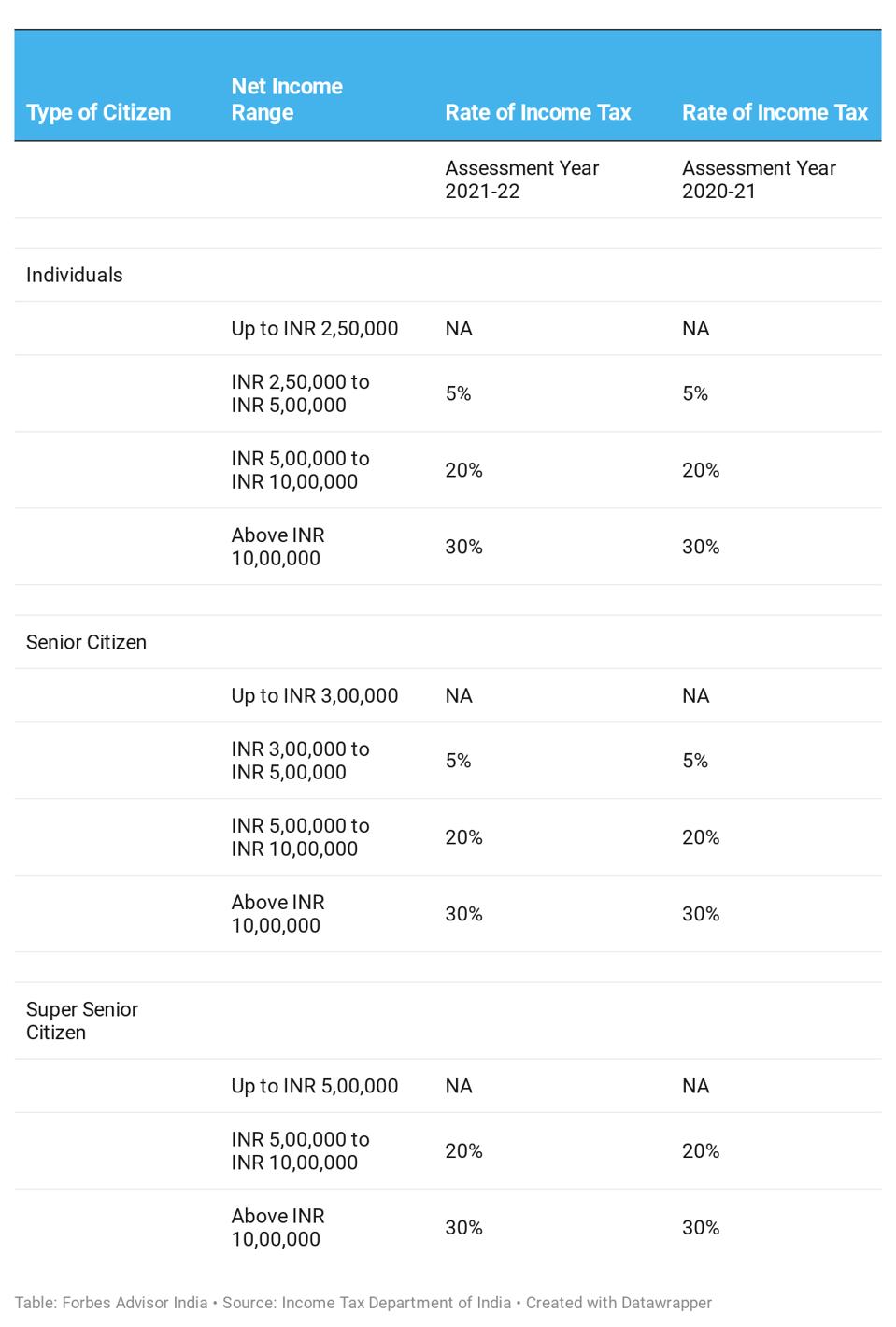
Task: Select the "Up to INR 3,00,000" cell
Action: coord(315,695)
